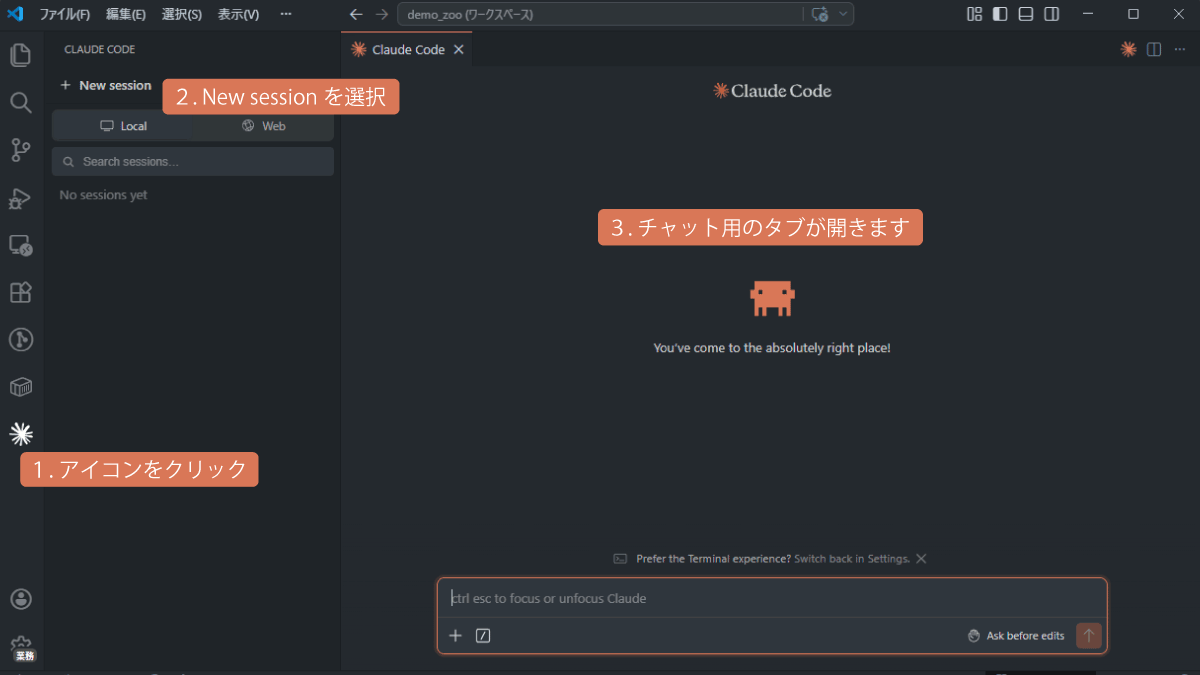Open the chevron dropdown next to command center
This screenshot has width=1200, height=675.
point(843,14)
